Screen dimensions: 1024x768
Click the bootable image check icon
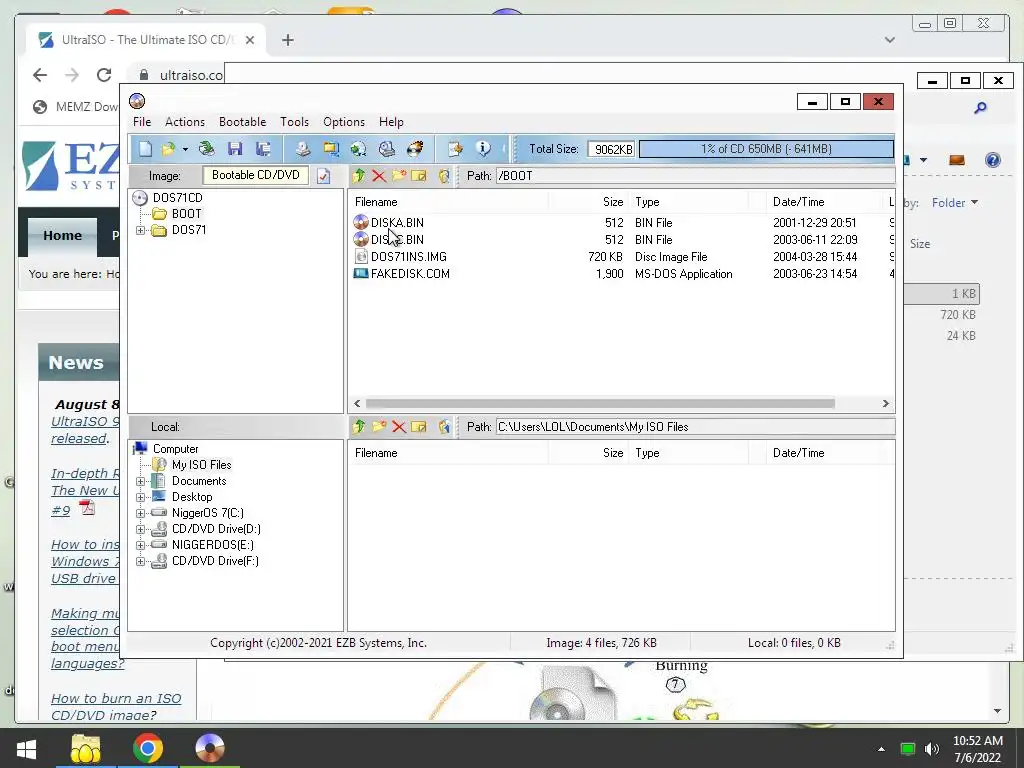tap(323, 176)
